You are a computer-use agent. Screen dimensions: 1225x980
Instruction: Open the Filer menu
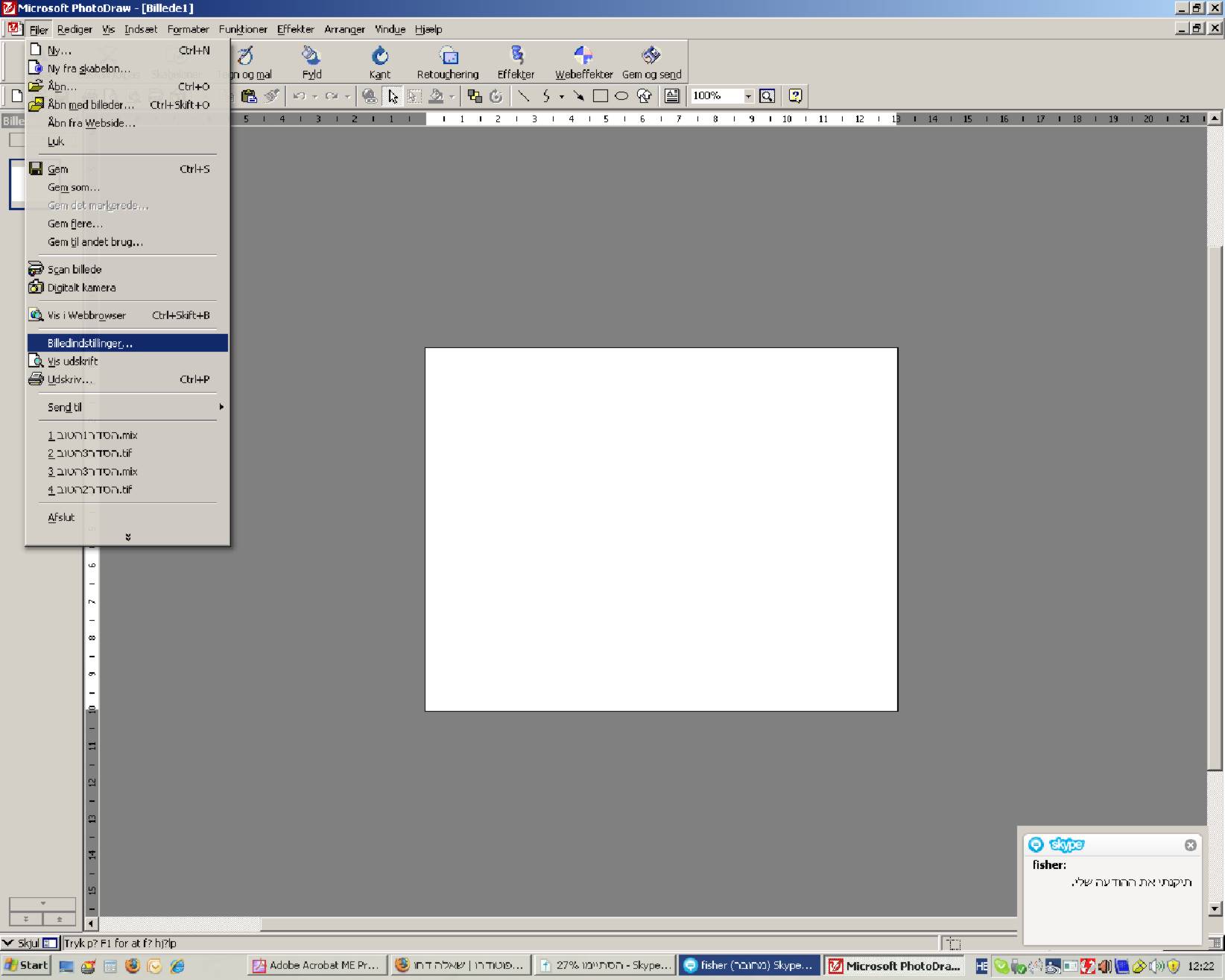coord(39,30)
